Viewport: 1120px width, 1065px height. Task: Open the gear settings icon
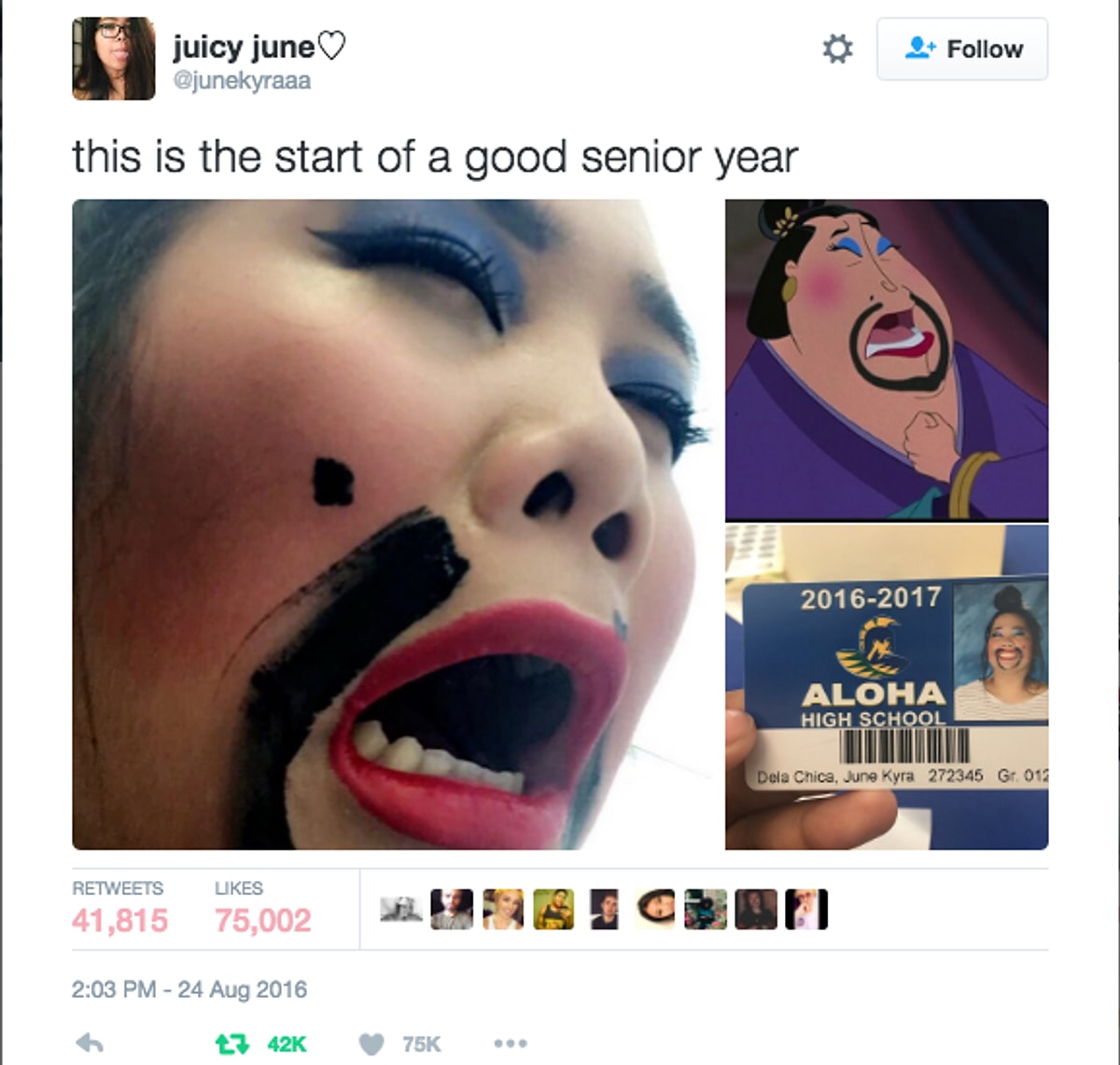[837, 49]
